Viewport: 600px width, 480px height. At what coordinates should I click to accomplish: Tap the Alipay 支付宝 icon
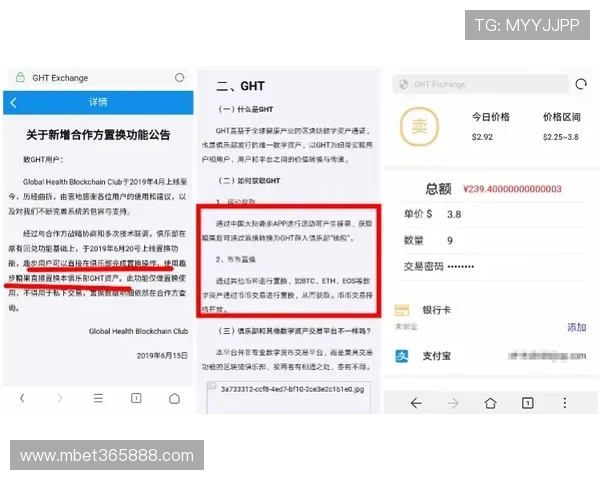(x=402, y=356)
